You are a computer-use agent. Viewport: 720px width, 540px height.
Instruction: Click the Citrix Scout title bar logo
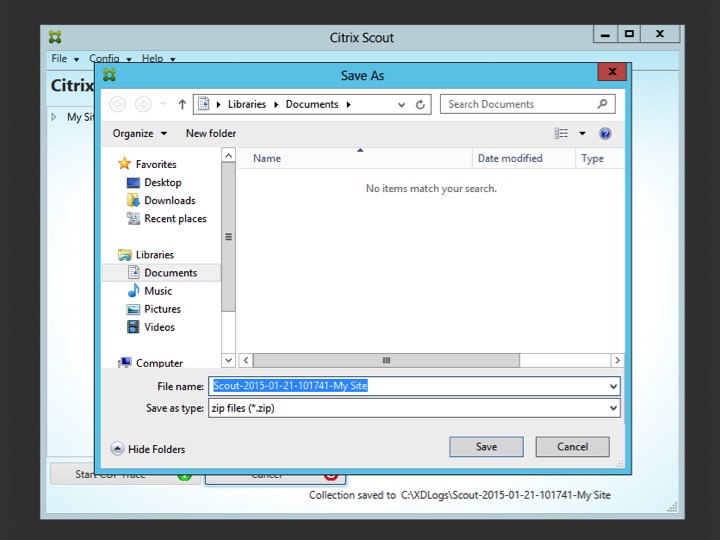55,37
